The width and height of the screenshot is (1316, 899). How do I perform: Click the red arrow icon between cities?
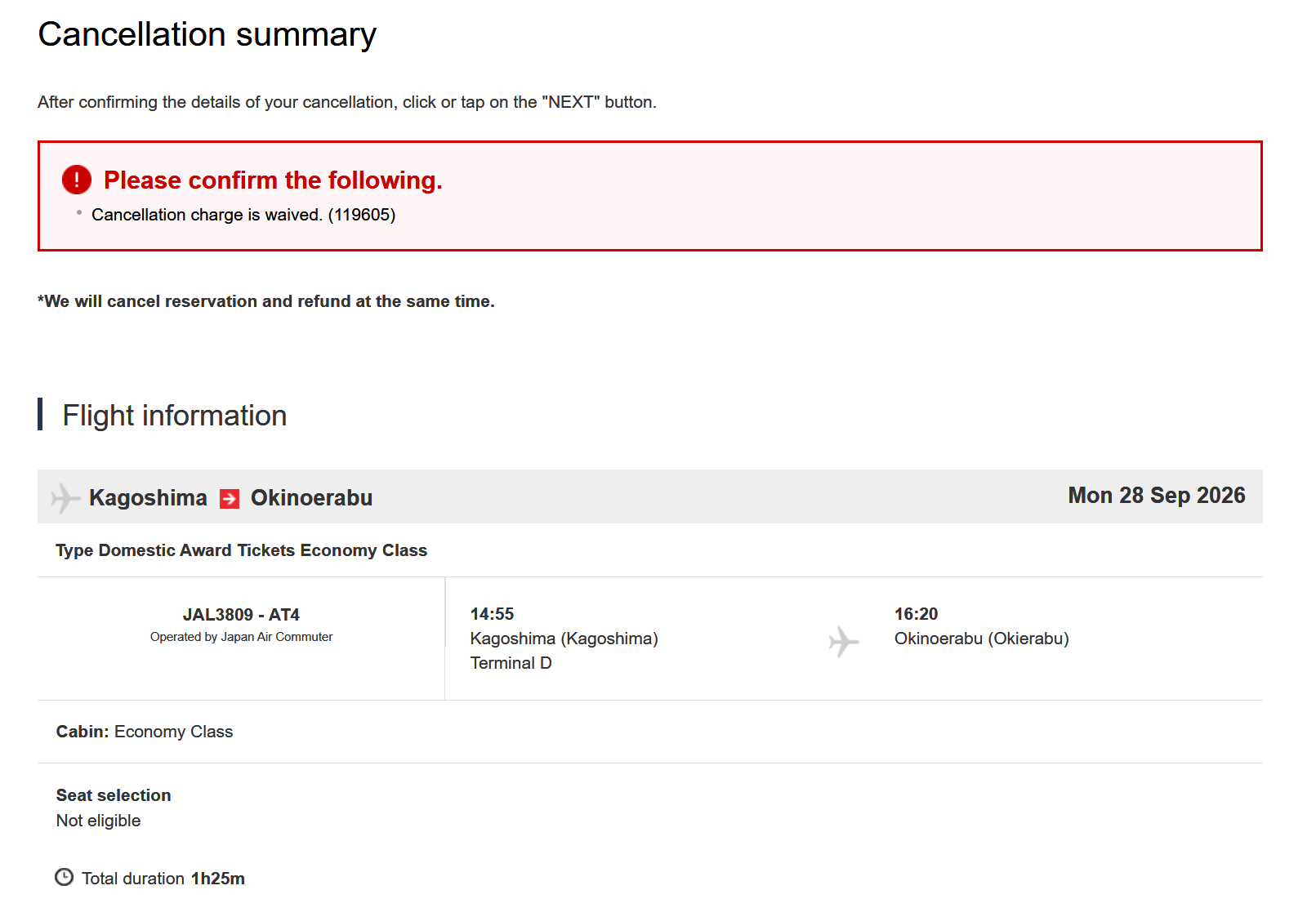point(230,498)
